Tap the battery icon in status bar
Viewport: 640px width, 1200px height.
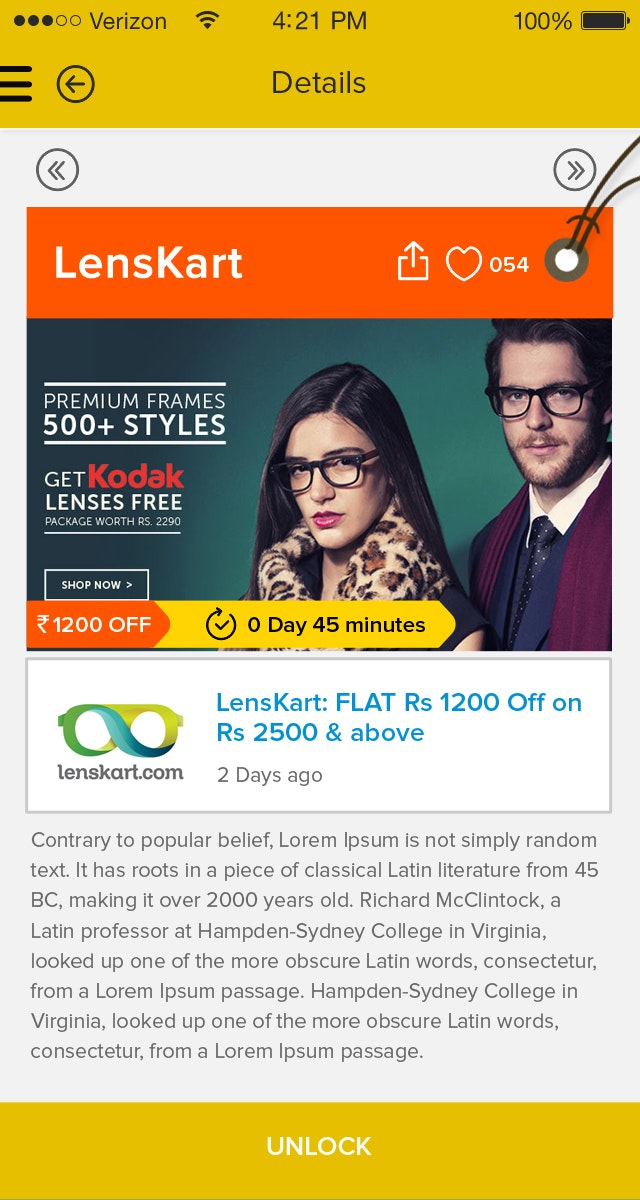pyautogui.click(x=604, y=20)
